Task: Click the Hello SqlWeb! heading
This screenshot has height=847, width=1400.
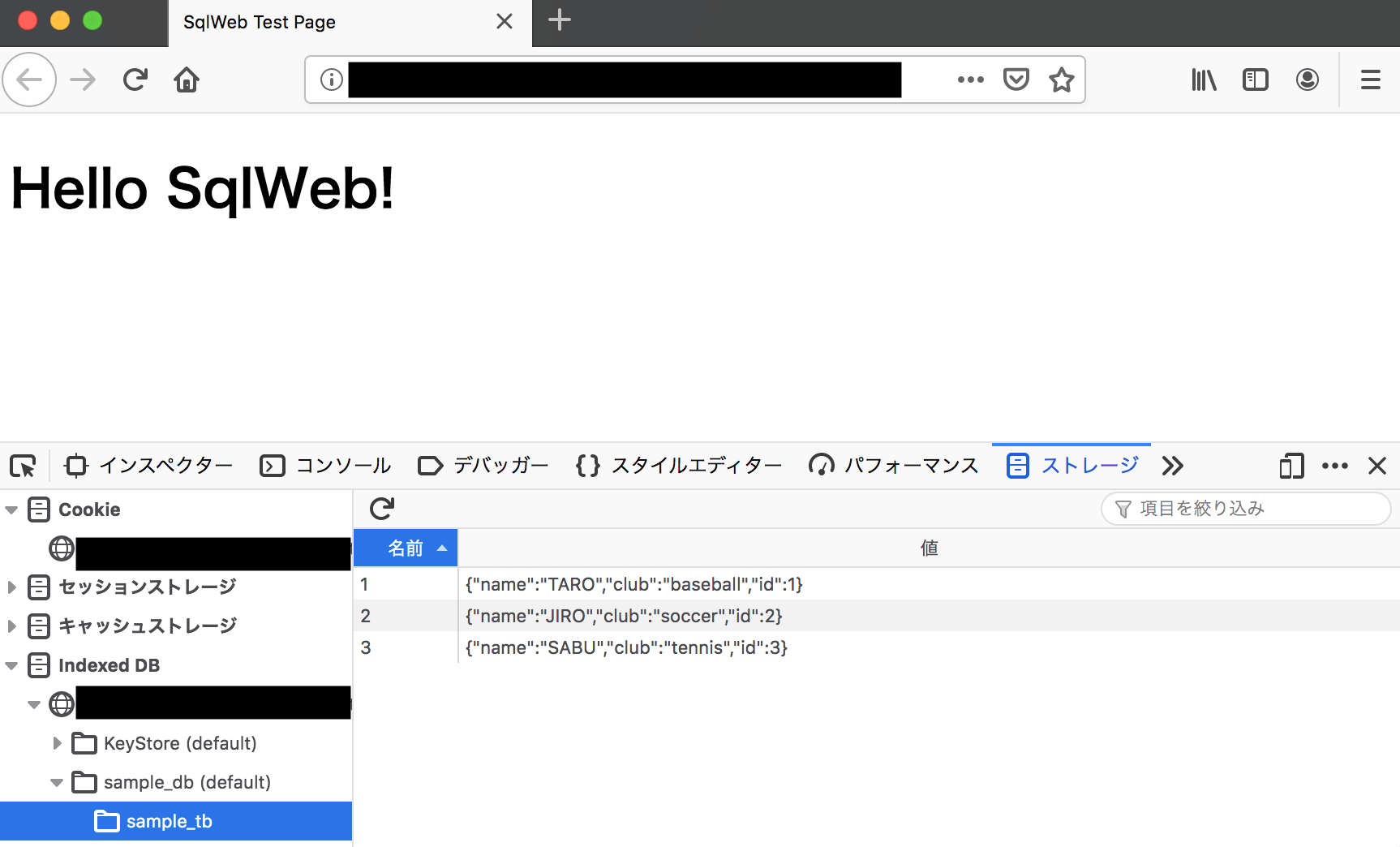Action: 203,188
